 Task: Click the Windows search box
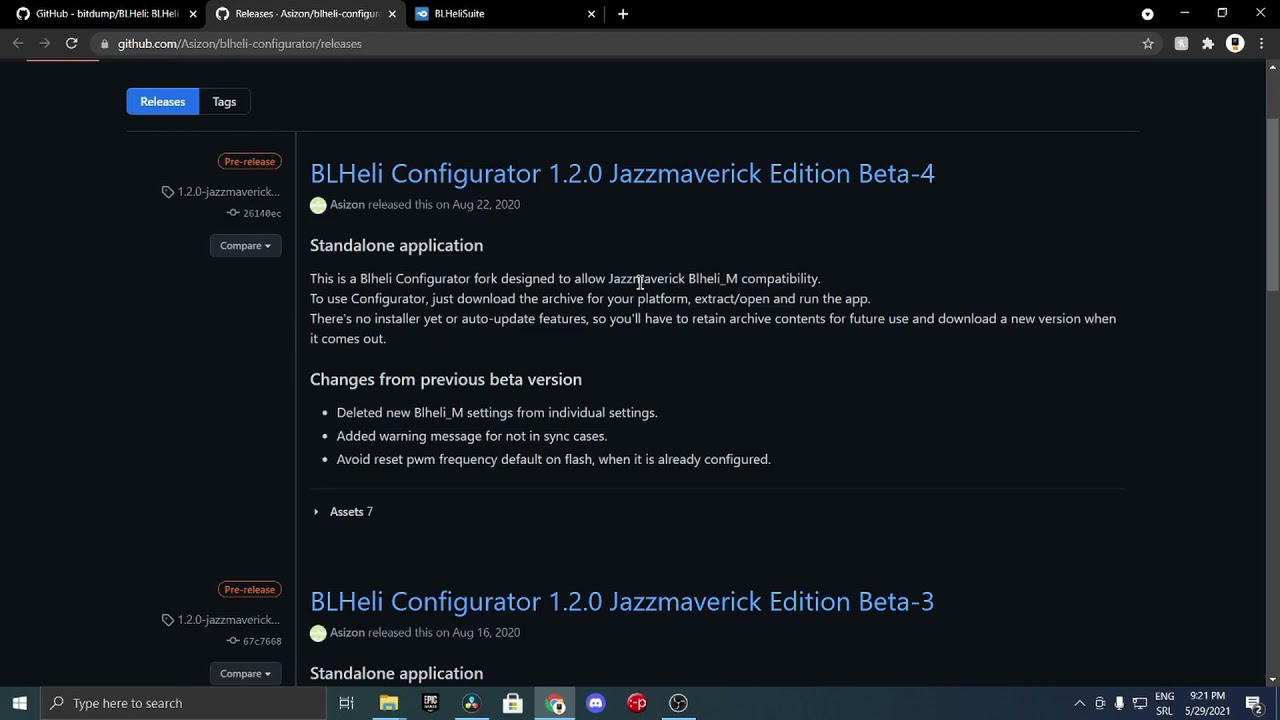click(183, 703)
